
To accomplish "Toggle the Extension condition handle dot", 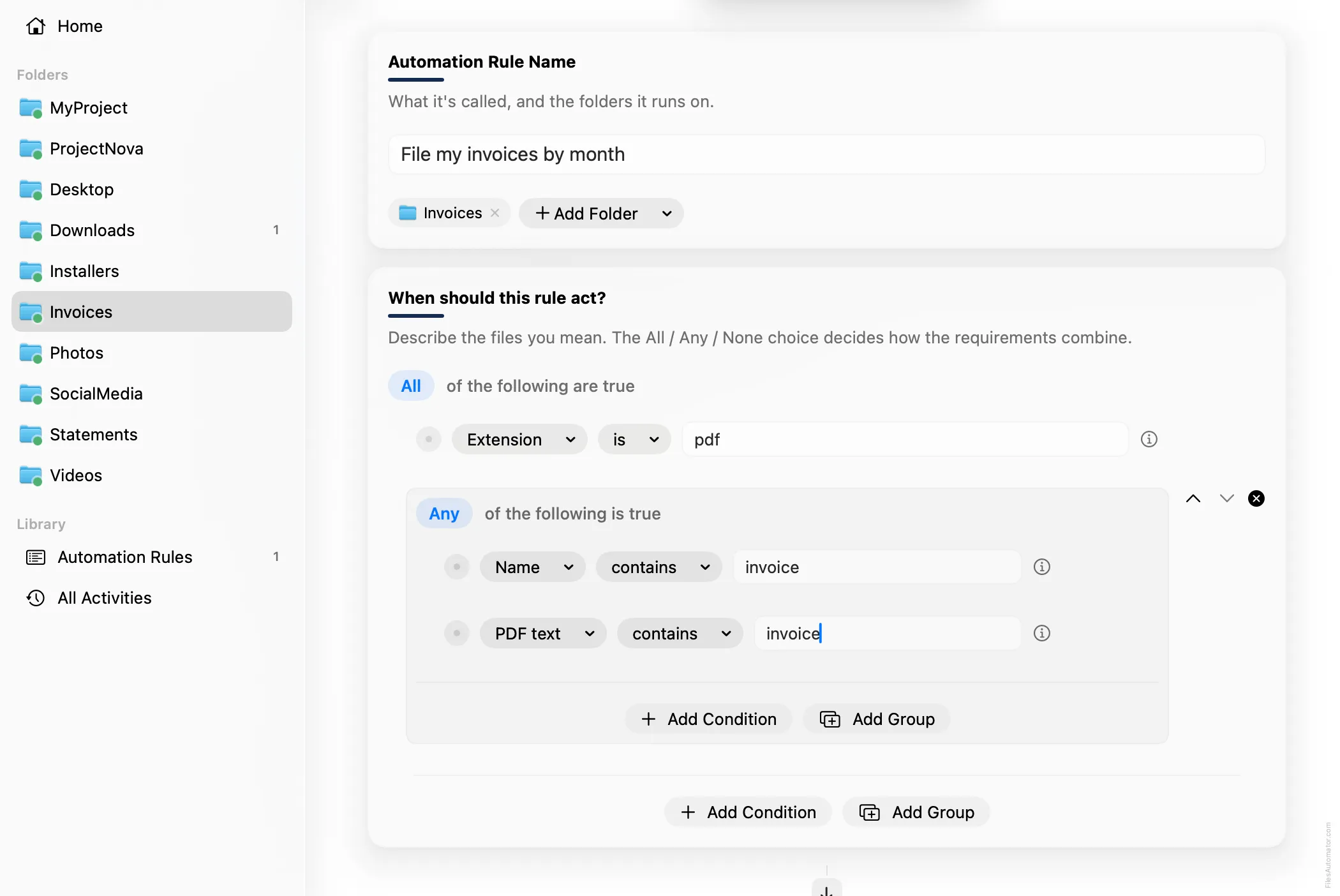I will point(429,439).
